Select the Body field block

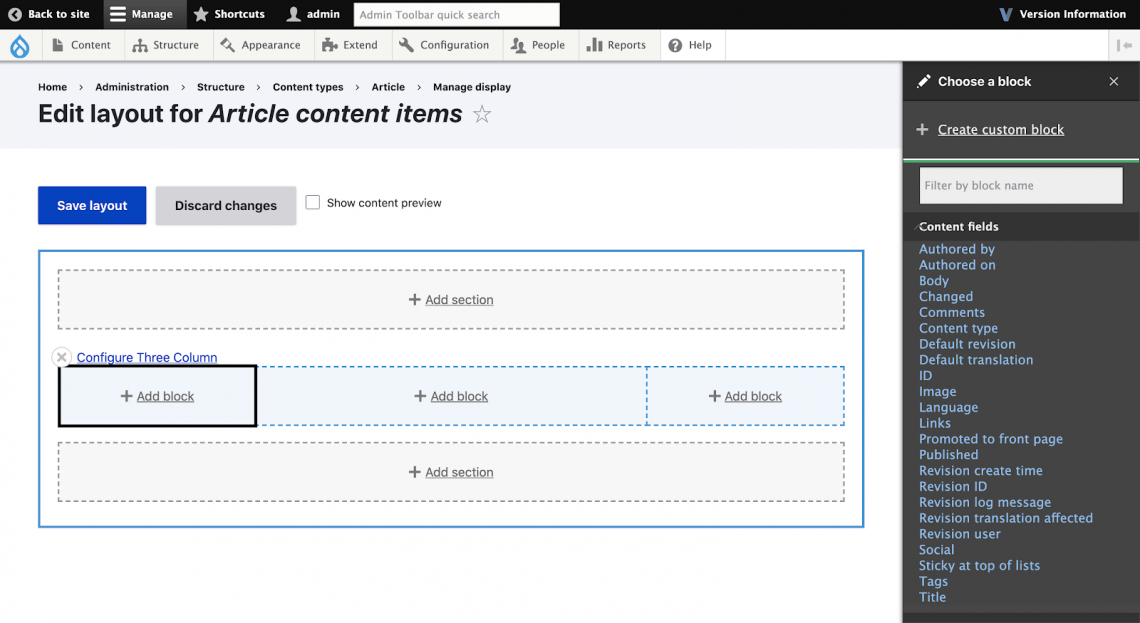(934, 281)
